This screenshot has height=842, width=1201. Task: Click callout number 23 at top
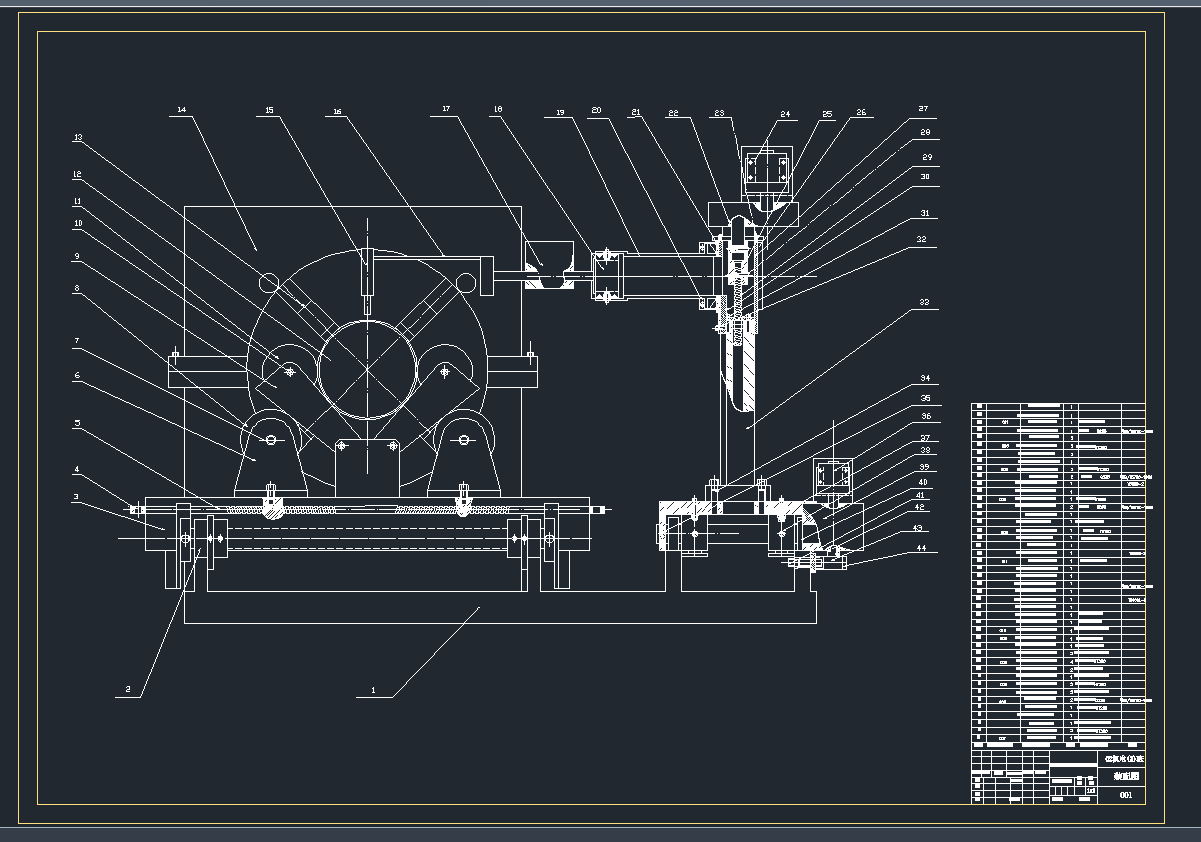[718, 114]
